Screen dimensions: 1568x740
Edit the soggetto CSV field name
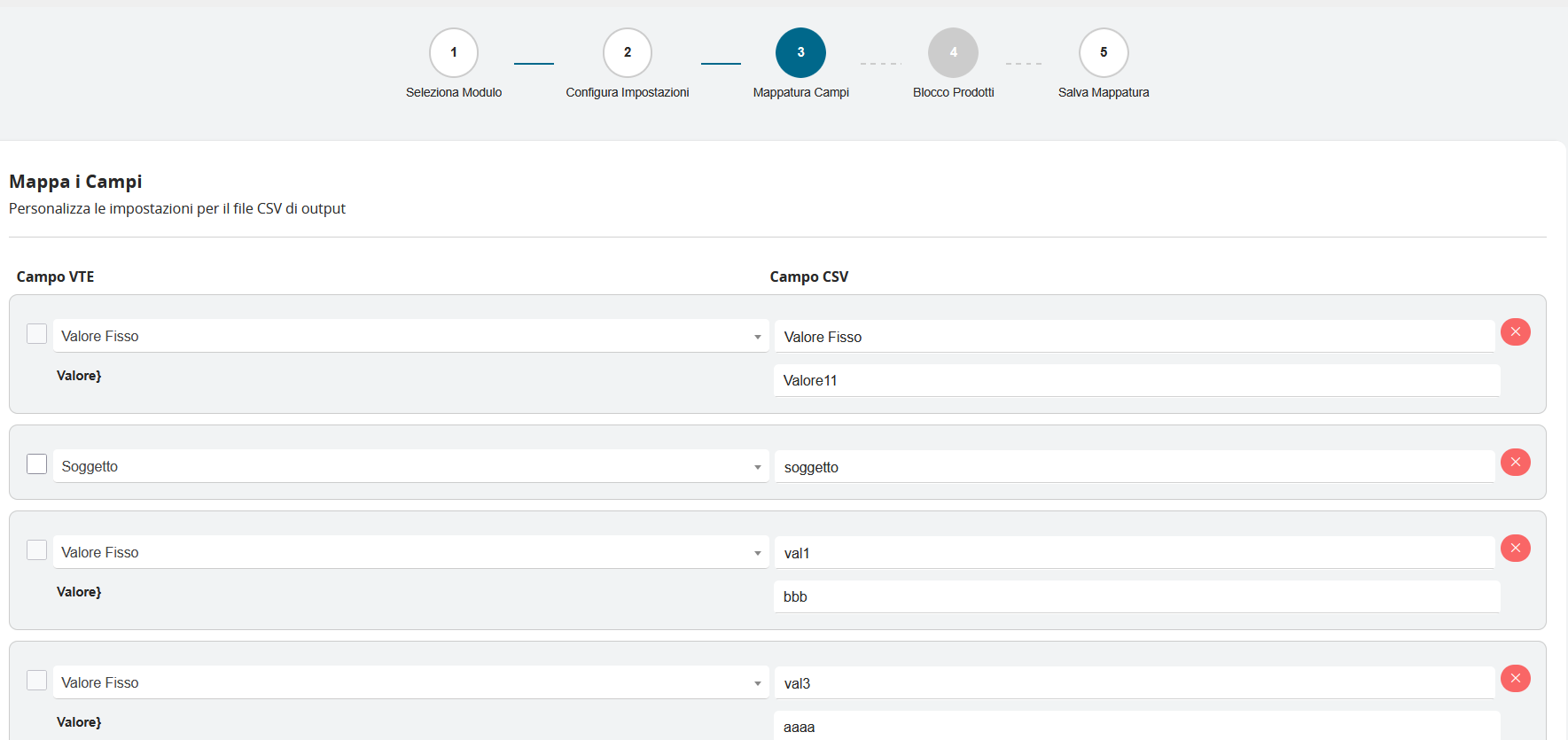pyautogui.click(x=1135, y=467)
